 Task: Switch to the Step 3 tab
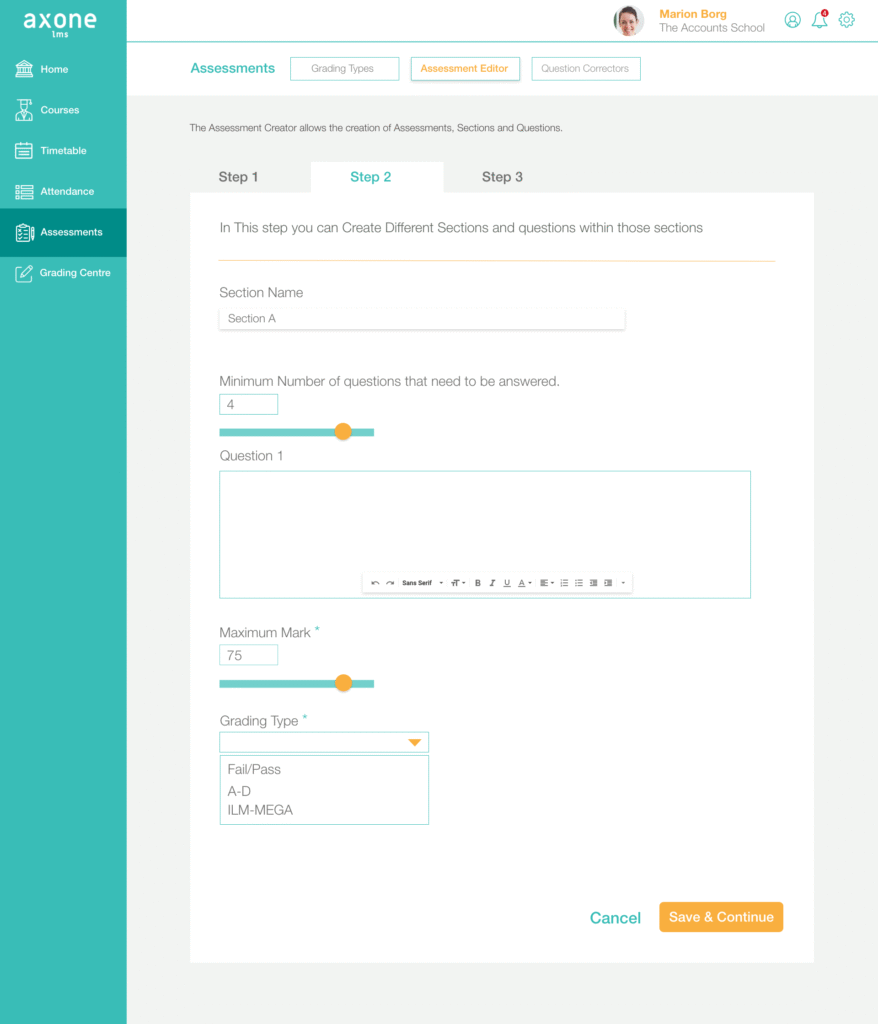click(502, 177)
